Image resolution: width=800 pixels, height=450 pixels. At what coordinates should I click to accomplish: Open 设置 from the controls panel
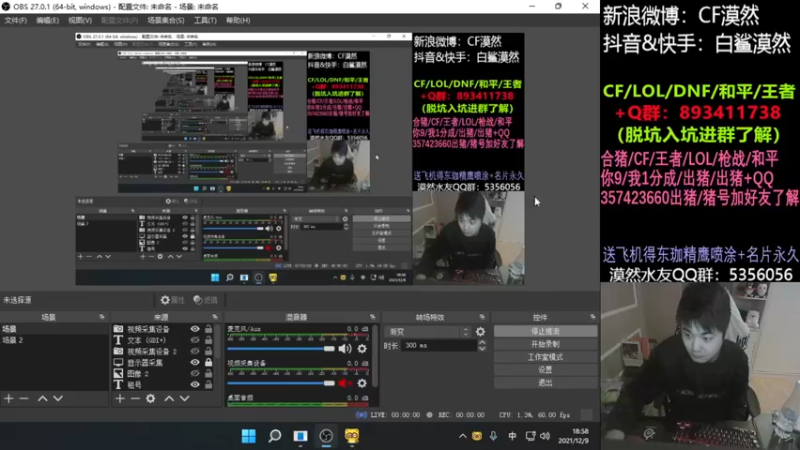coord(545,370)
